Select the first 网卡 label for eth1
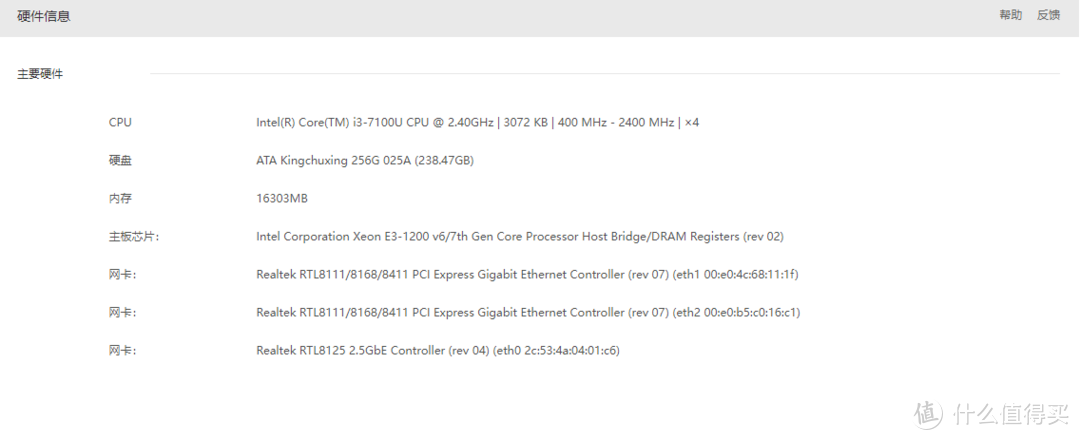1080x440 pixels. (123, 275)
